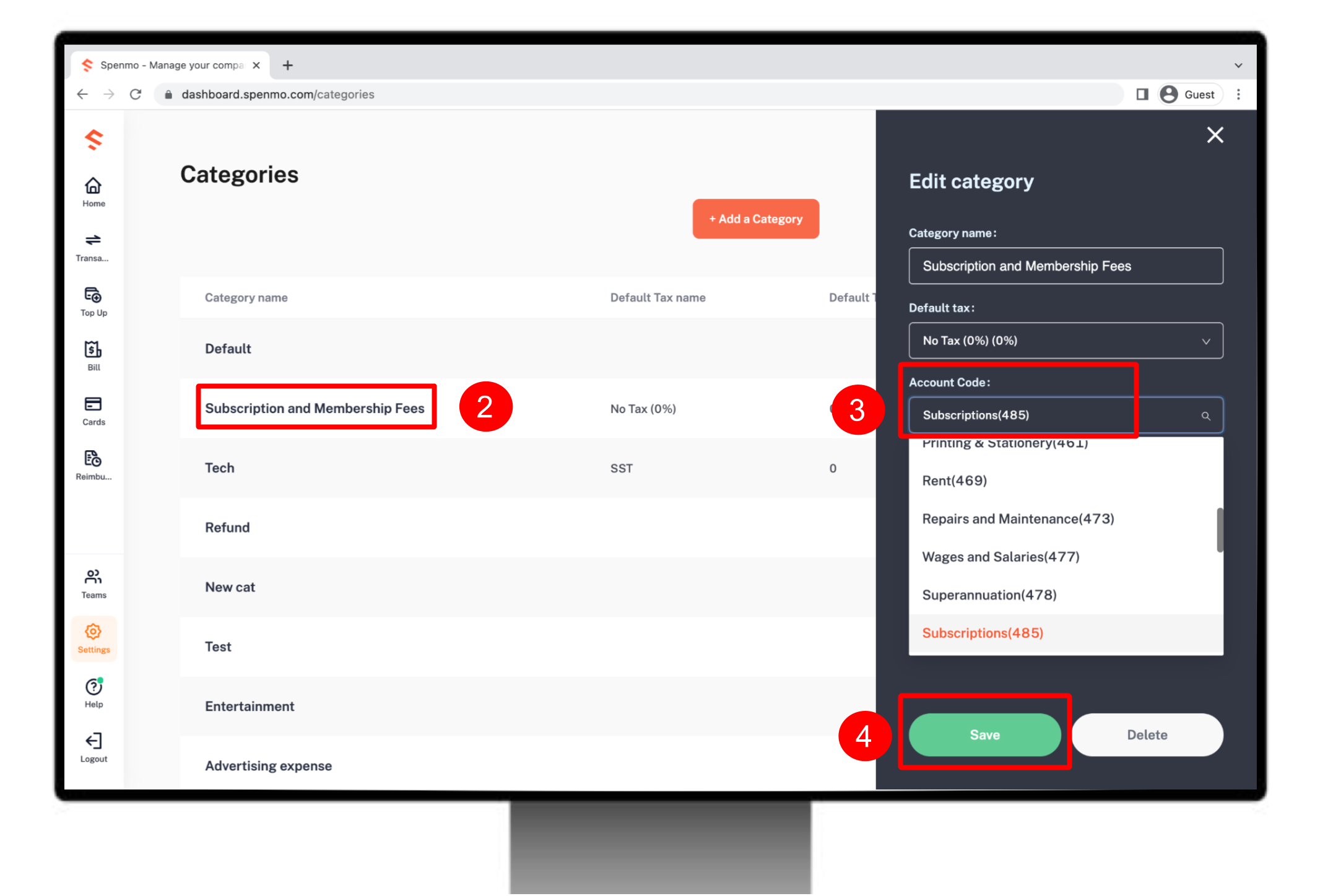Go to Transactions in the sidebar
The height and width of the screenshot is (896, 1320).
93,248
